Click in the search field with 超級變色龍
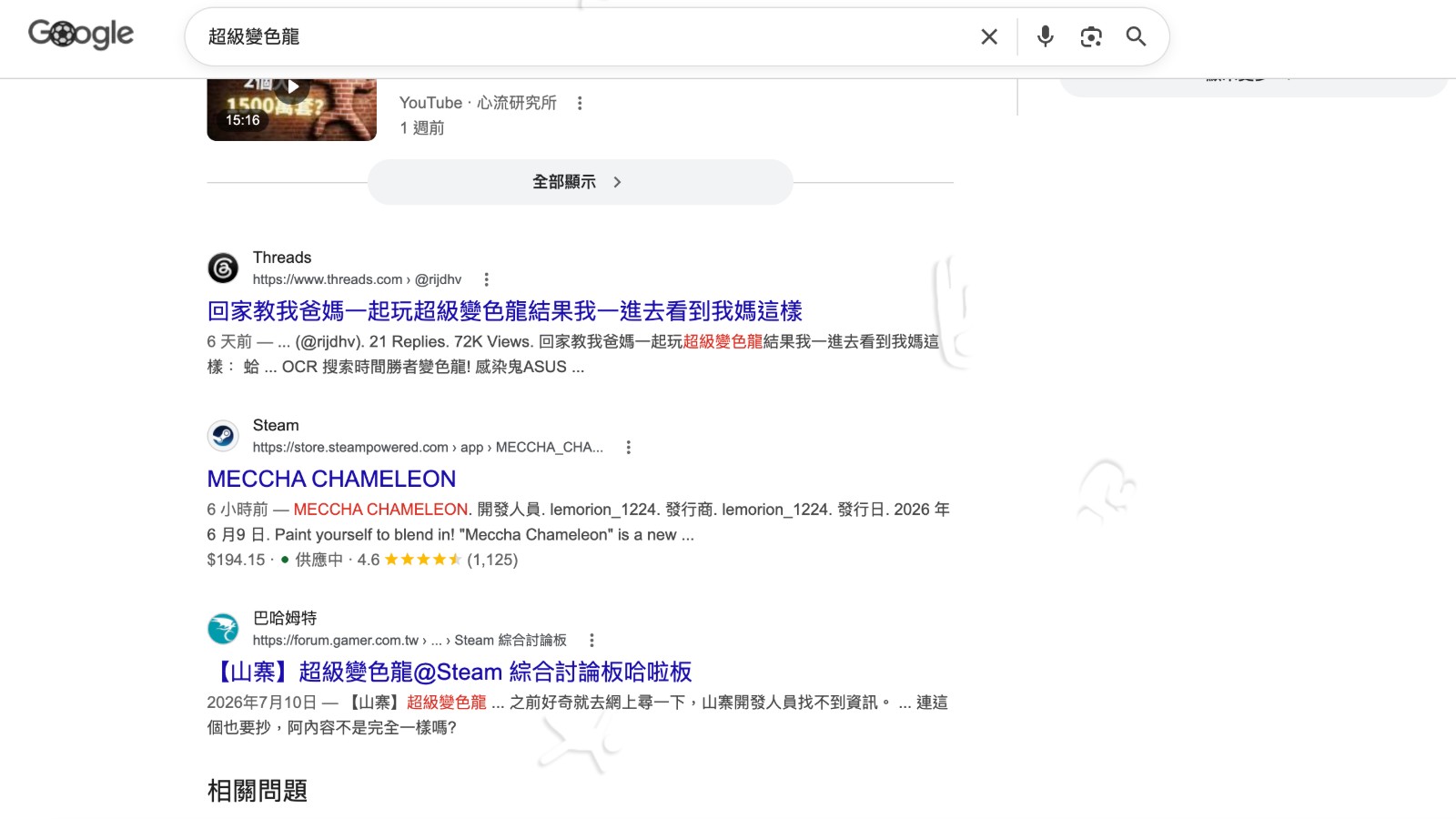Viewport: 1456px width, 819px height. 582,36
